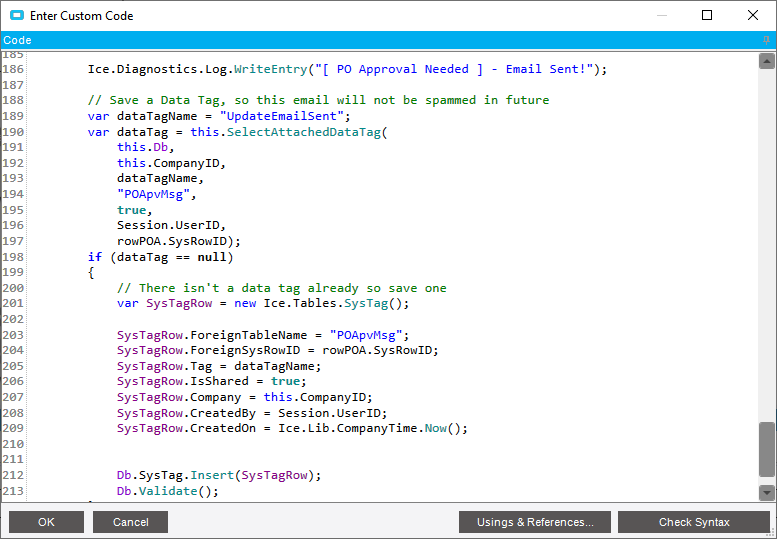Click dataTagName argument on line 193
The width and height of the screenshot is (777, 539).
point(161,178)
